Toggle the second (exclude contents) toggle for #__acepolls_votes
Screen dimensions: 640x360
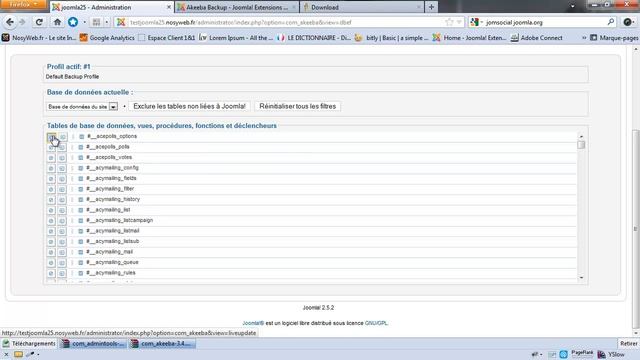coord(62,158)
